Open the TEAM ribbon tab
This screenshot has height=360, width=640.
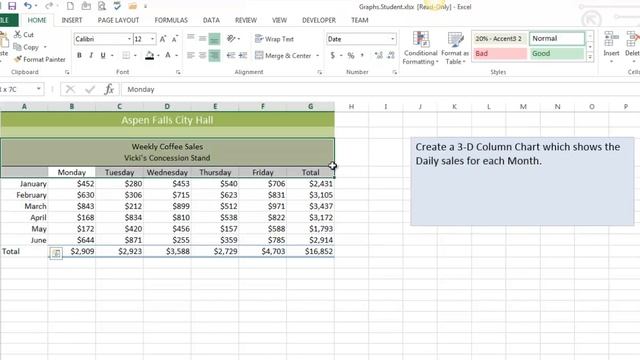tap(360, 20)
